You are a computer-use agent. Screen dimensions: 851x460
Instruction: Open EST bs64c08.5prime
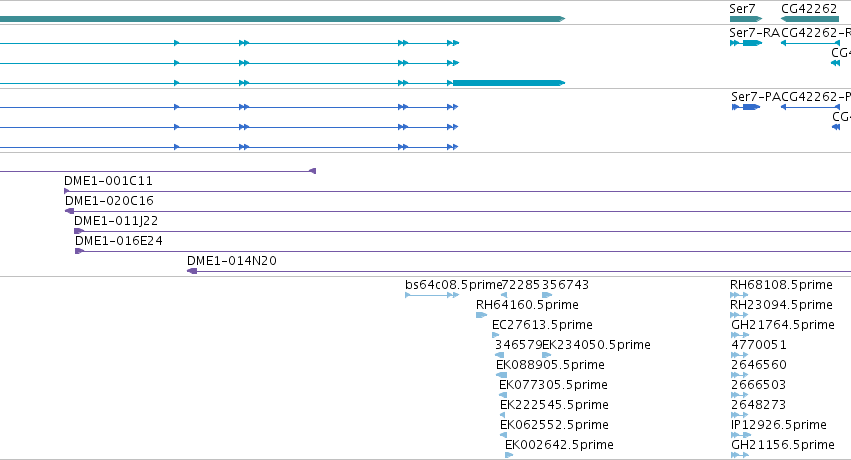[x=453, y=285]
